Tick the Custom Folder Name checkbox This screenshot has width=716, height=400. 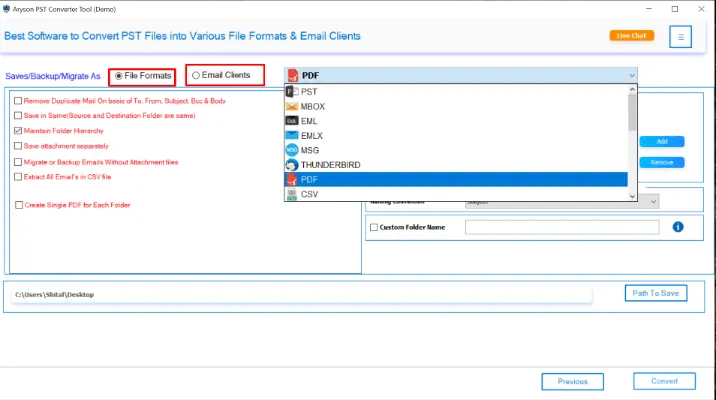(x=374, y=227)
